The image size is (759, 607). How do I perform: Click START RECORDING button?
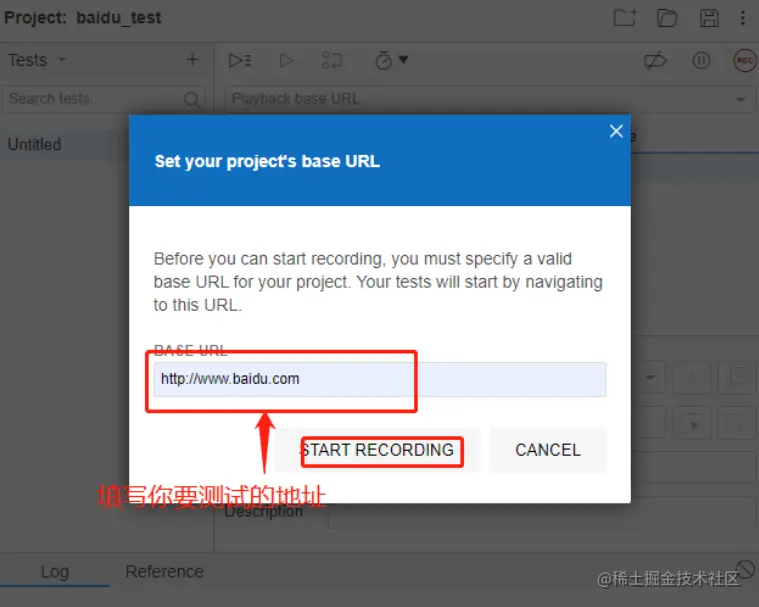click(x=378, y=450)
